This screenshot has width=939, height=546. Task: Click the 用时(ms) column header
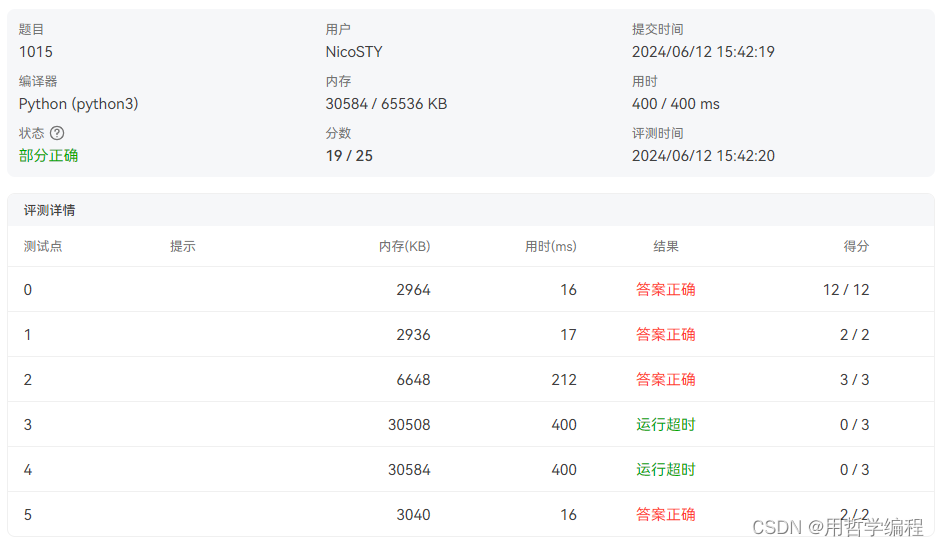[551, 246]
